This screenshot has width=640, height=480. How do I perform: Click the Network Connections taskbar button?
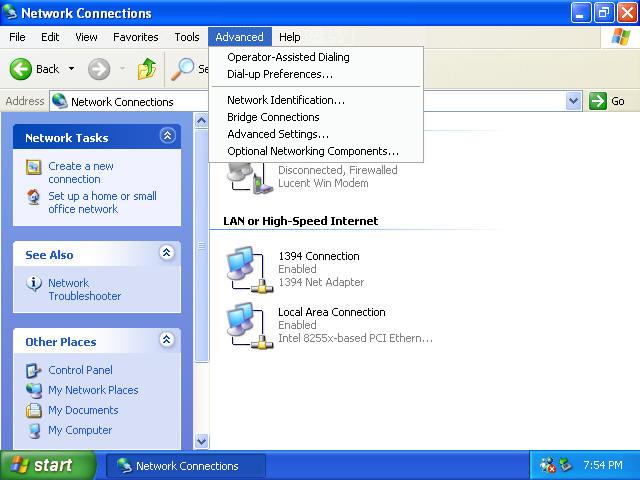pyautogui.click(x=186, y=466)
